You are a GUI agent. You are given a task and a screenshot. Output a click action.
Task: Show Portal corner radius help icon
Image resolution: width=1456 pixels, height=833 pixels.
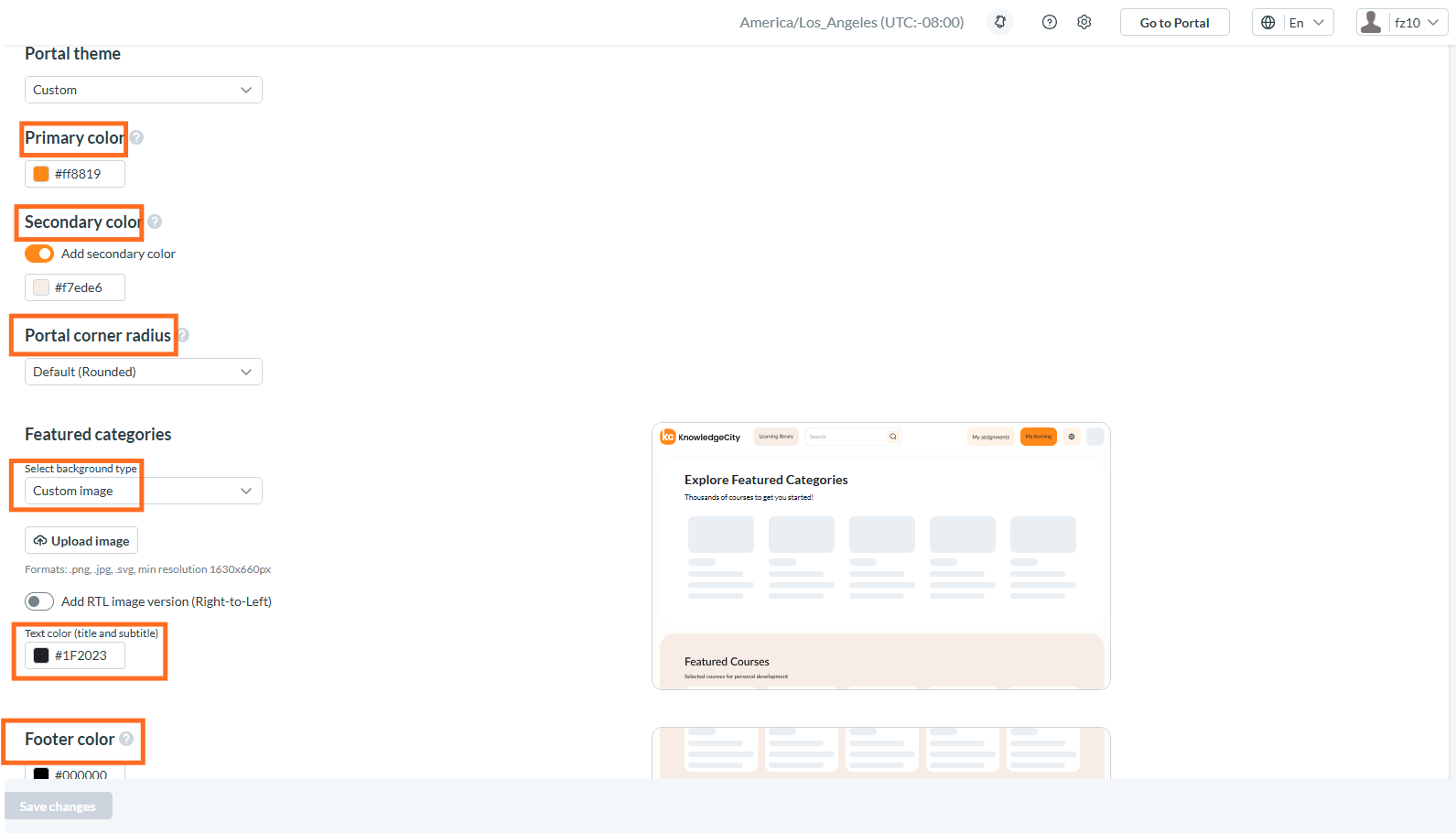point(184,335)
